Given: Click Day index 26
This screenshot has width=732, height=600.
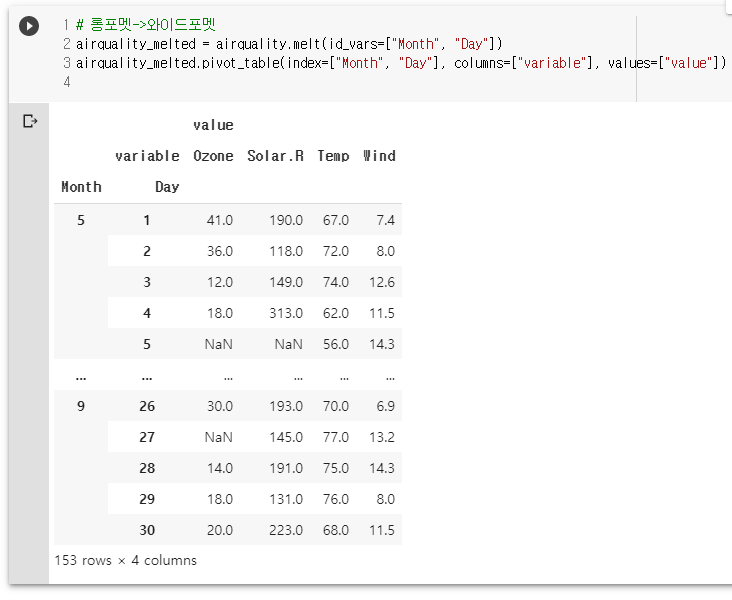Looking at the screenshot, I should pos(147,406).
